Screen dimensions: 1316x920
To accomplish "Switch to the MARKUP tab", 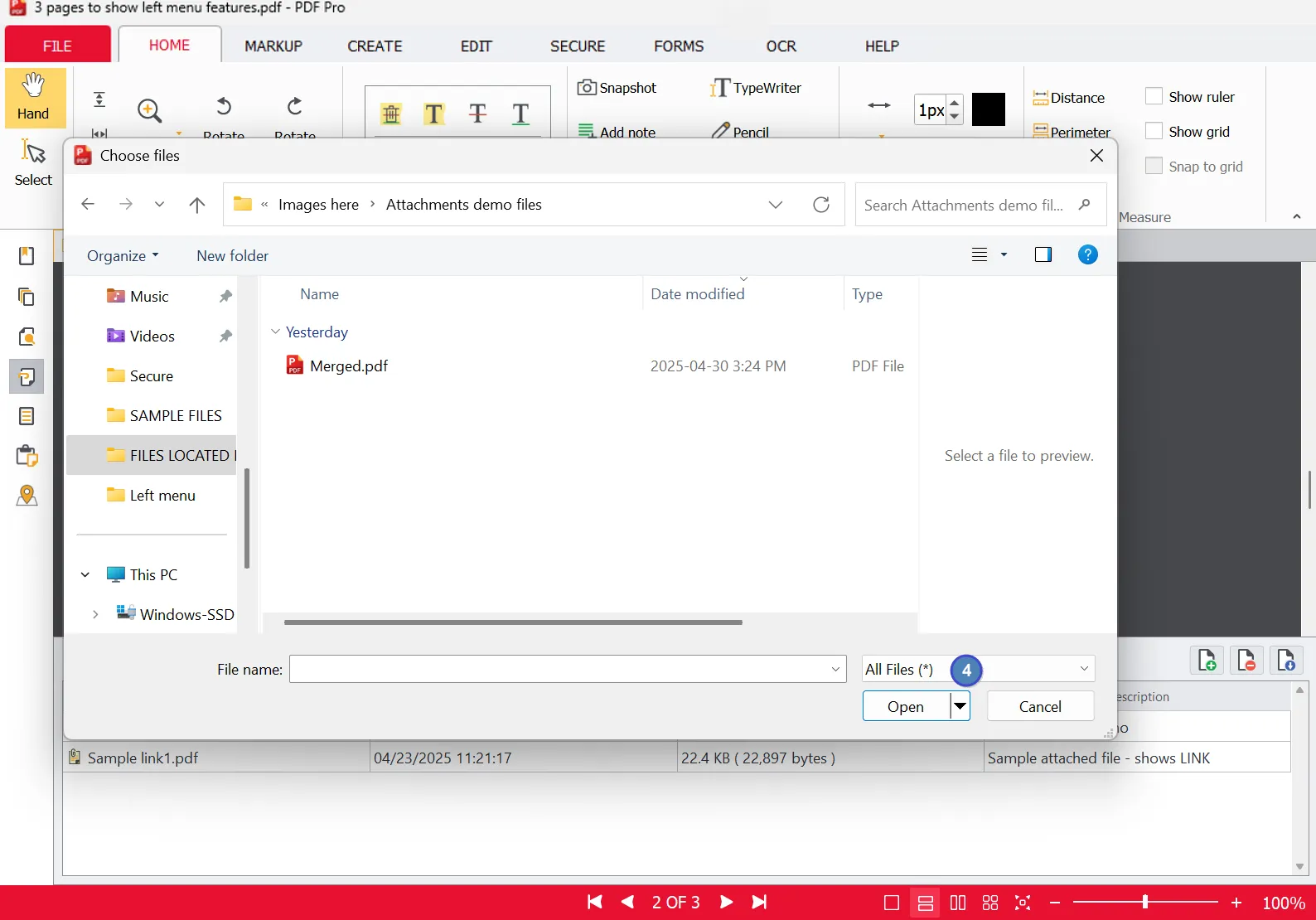I will (273, 46).
